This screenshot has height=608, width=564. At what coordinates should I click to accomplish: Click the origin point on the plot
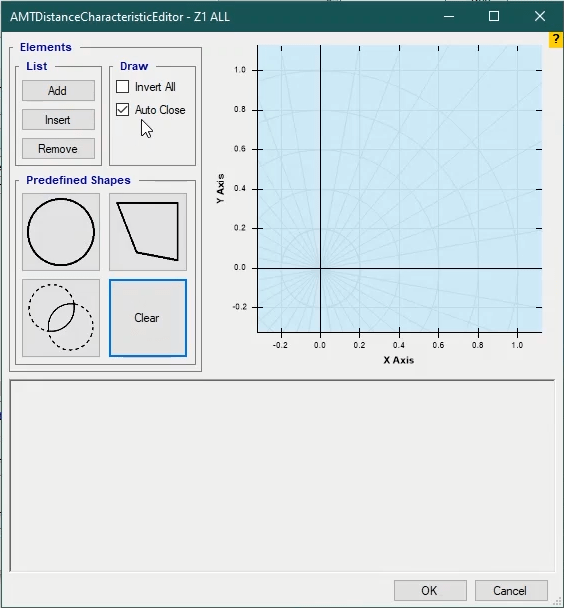[320, 268]
